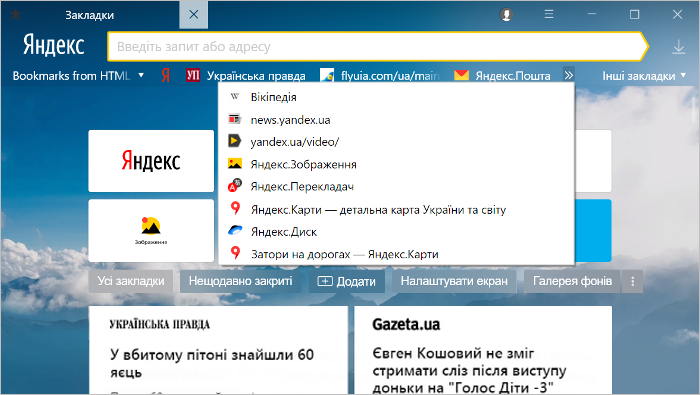This screenshot has width=700, height=395.
Task: Expand Bookmarks from HTML folder
Action: tap(78, 76)
